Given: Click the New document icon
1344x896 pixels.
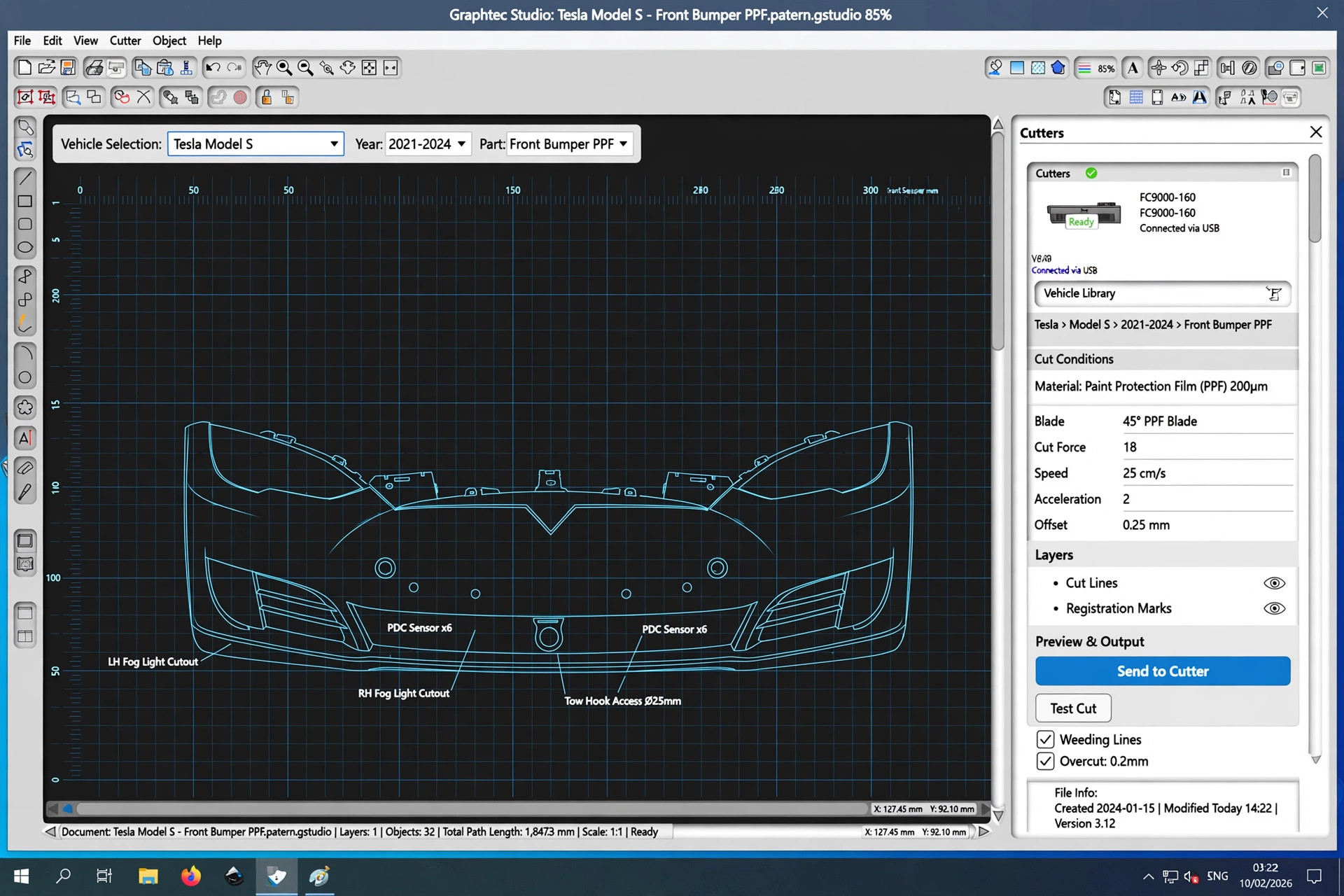Looking at the screenshot, I should click(24, 68).
